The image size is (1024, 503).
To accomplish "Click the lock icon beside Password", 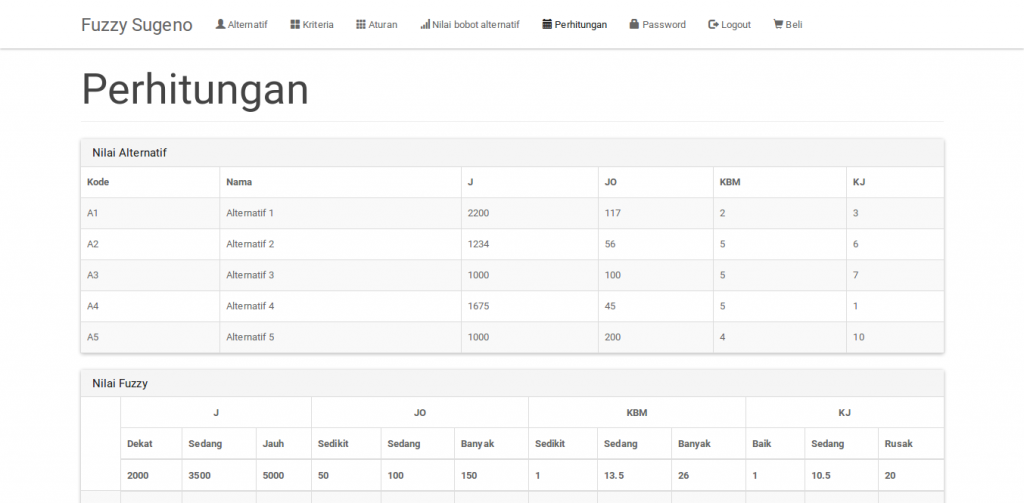I will (634, 24).
